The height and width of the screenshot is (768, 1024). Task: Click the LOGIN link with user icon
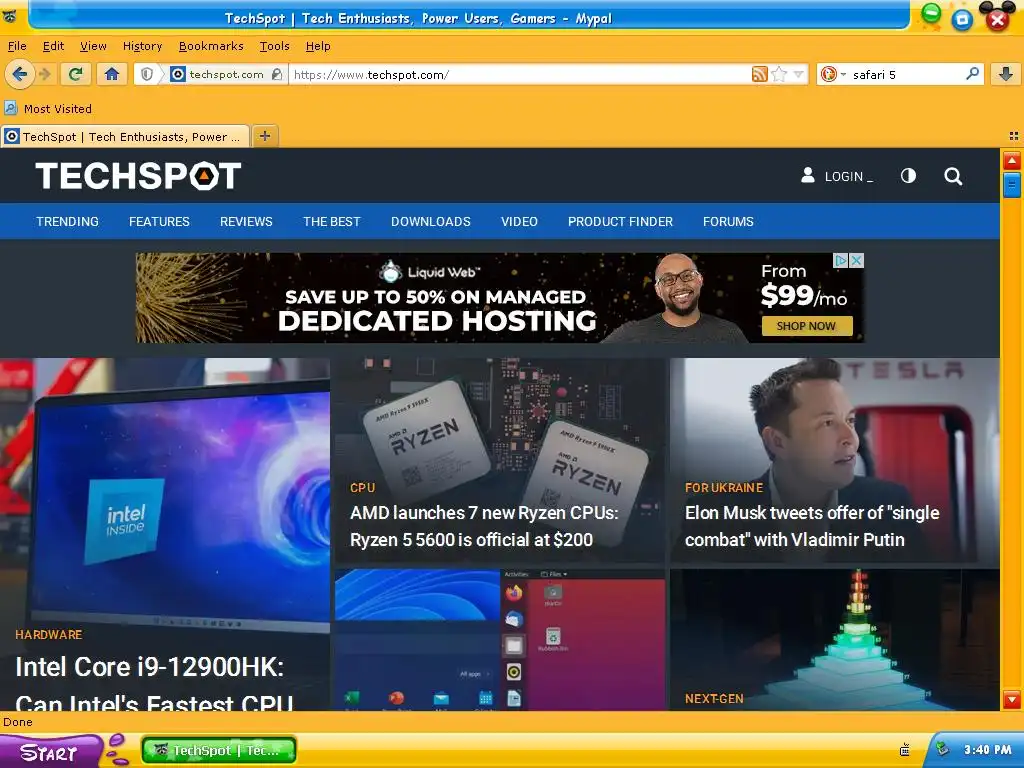[837, 176]
